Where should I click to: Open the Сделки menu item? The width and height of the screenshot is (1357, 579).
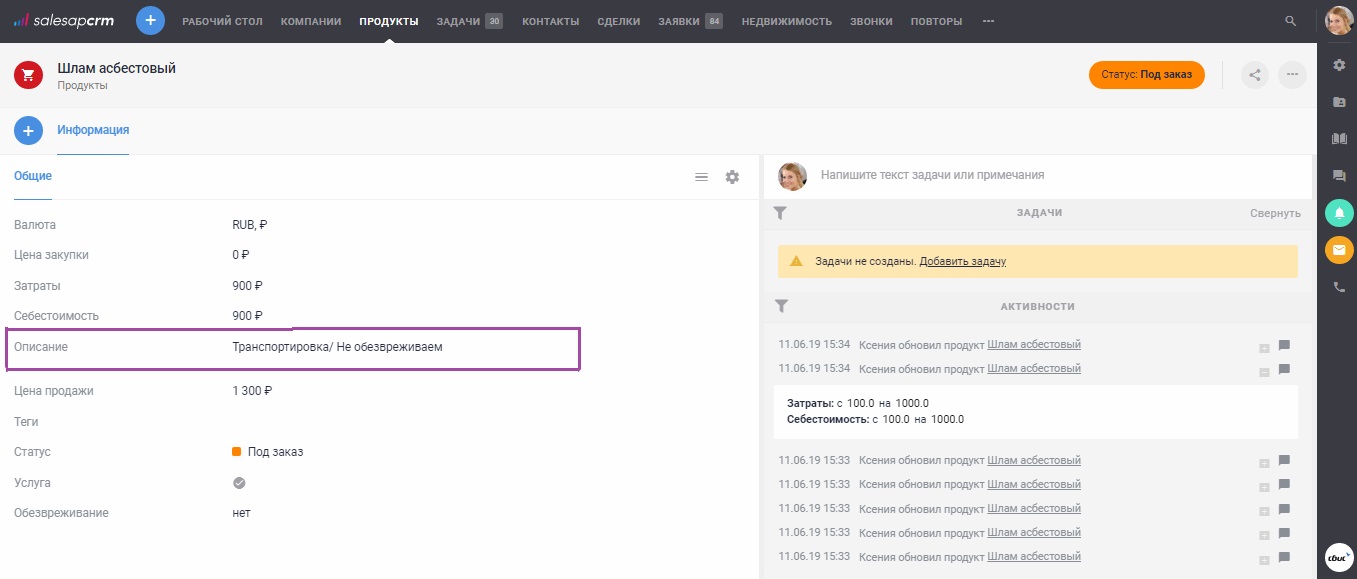(618, 21)
